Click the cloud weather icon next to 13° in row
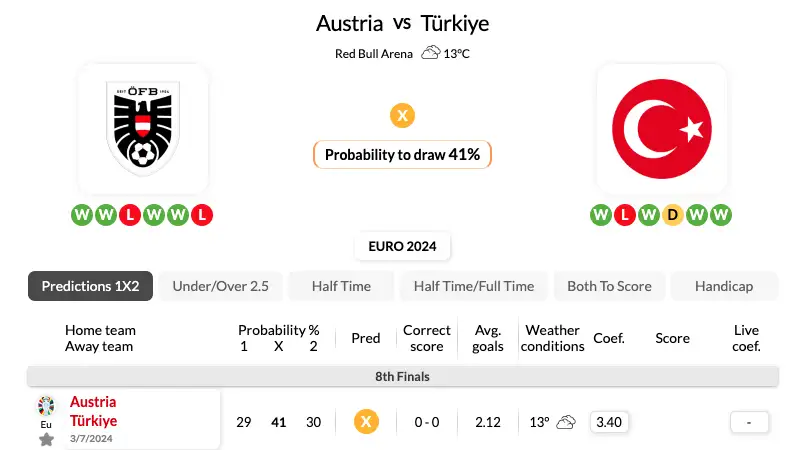The width and height of the screenshot is (800, 450). pos(566,422)
